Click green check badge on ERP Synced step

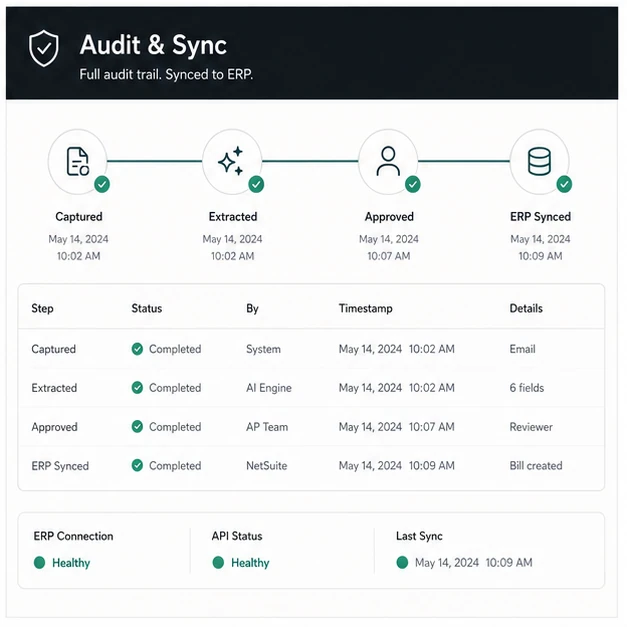(564, 184)
